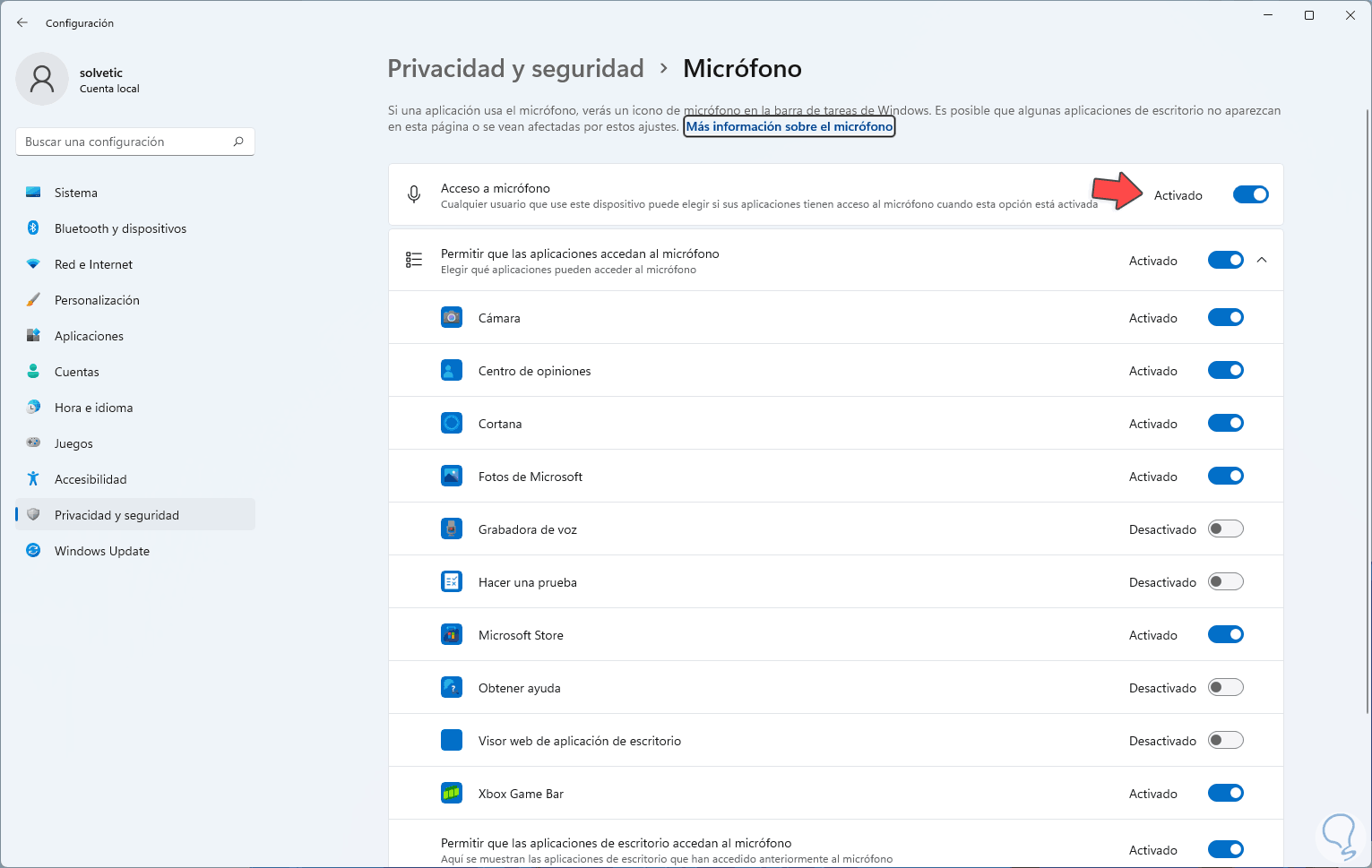
Task: Collapse the app microphone access list chevron
Action: 1262,260
